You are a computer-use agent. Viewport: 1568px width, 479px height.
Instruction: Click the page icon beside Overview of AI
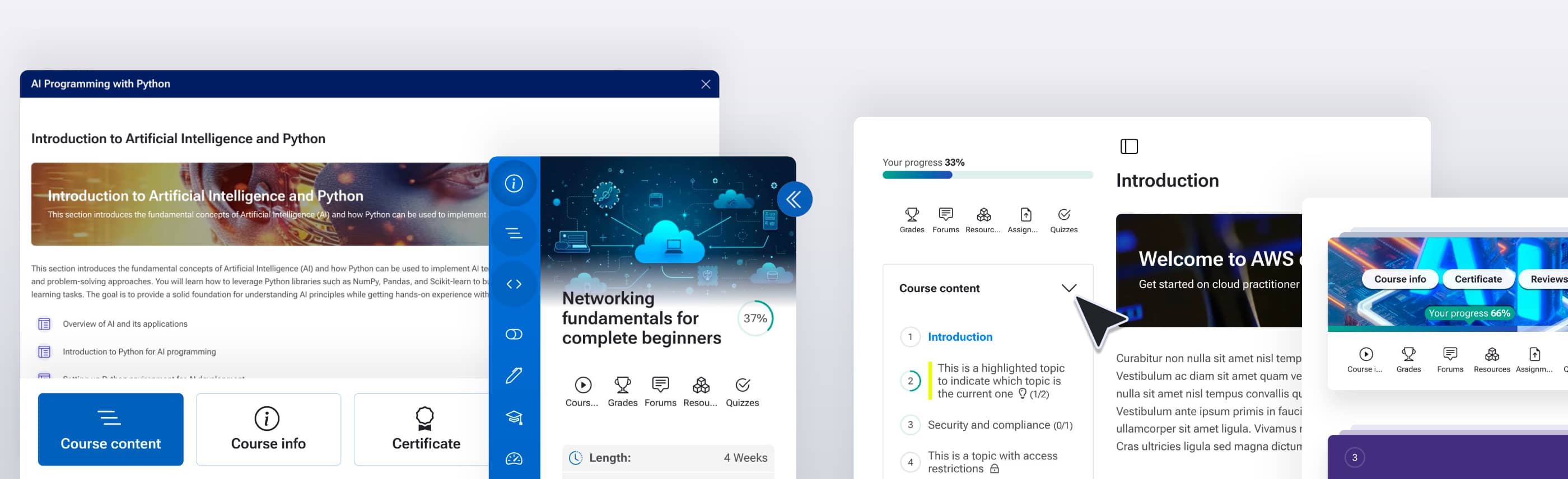[44, 324]
